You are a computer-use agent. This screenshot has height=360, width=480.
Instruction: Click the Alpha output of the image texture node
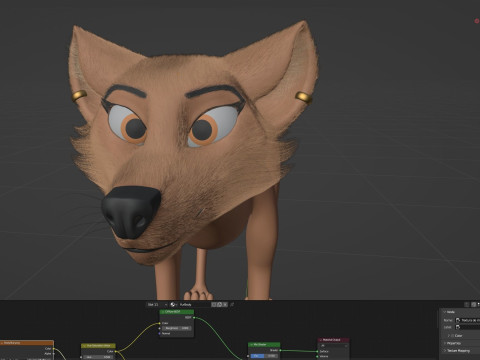(x=54, y=354)
